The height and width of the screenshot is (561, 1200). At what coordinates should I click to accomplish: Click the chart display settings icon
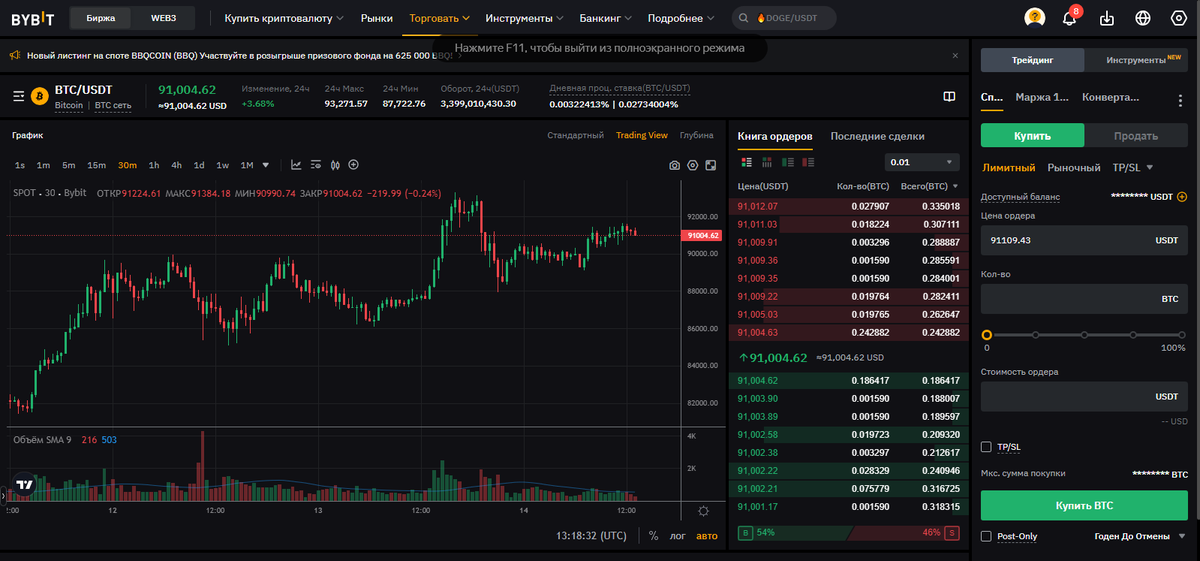315,165
